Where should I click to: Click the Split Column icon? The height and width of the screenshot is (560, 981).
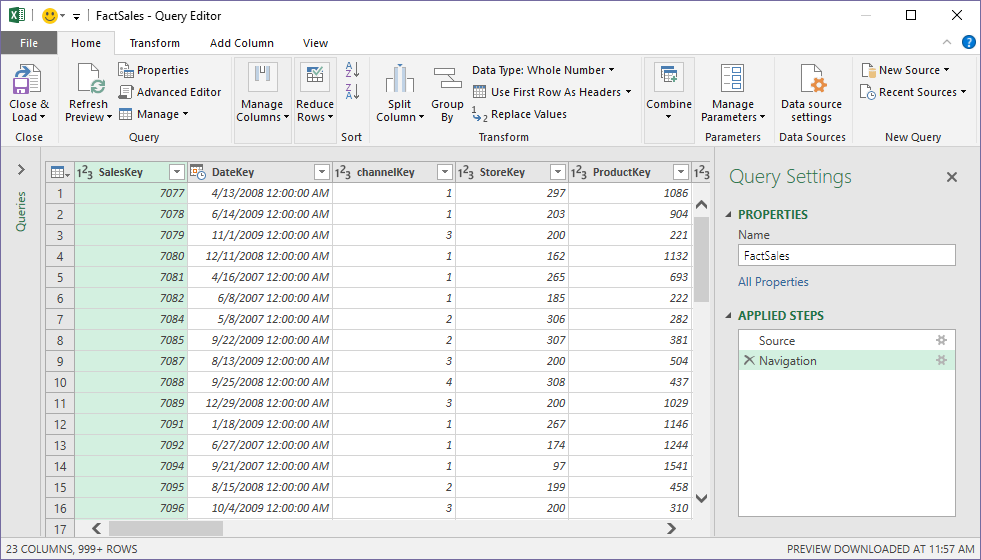coord(399,80)
